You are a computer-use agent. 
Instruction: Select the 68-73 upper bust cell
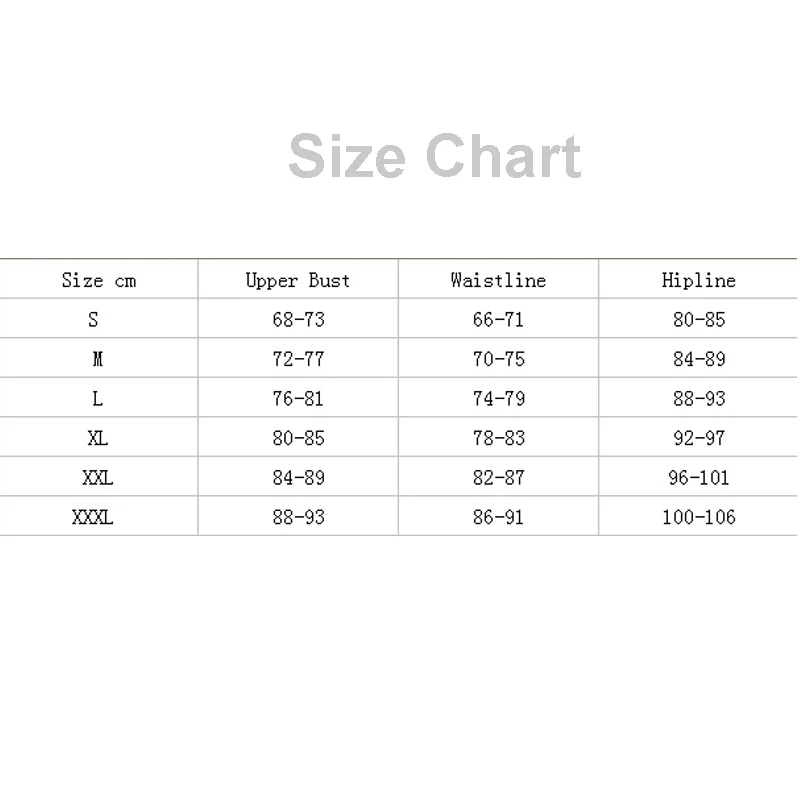coord(298,318)
